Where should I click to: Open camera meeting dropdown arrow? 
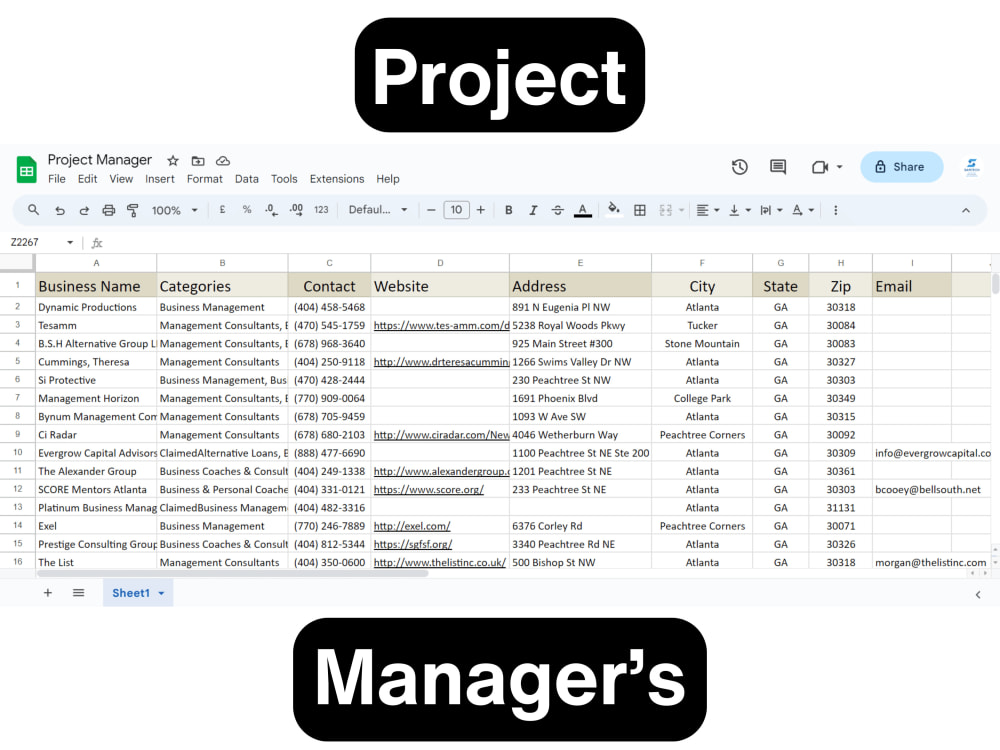(x=839, y=167)
